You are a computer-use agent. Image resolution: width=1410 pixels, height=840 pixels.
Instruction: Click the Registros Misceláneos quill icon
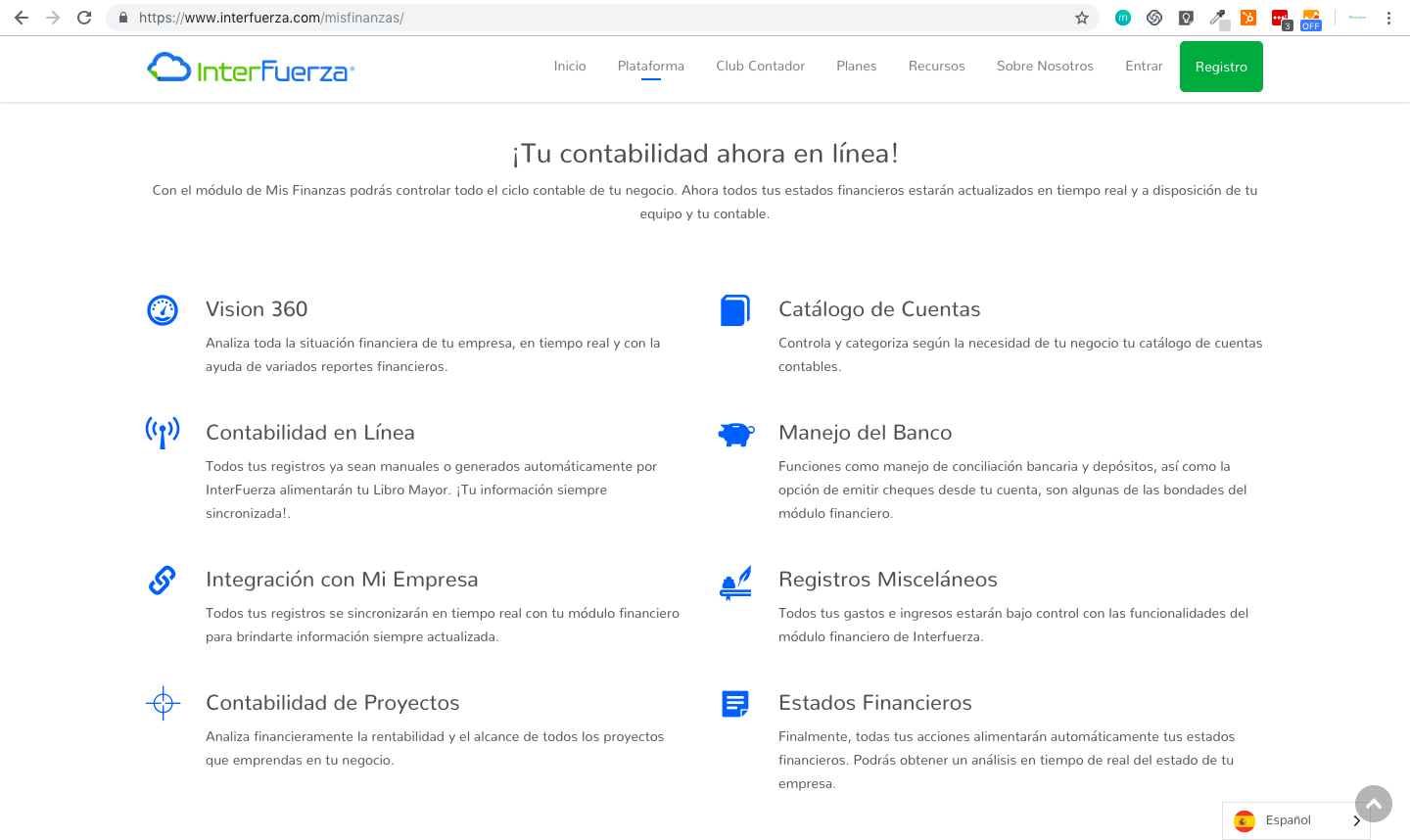[736, 583]
